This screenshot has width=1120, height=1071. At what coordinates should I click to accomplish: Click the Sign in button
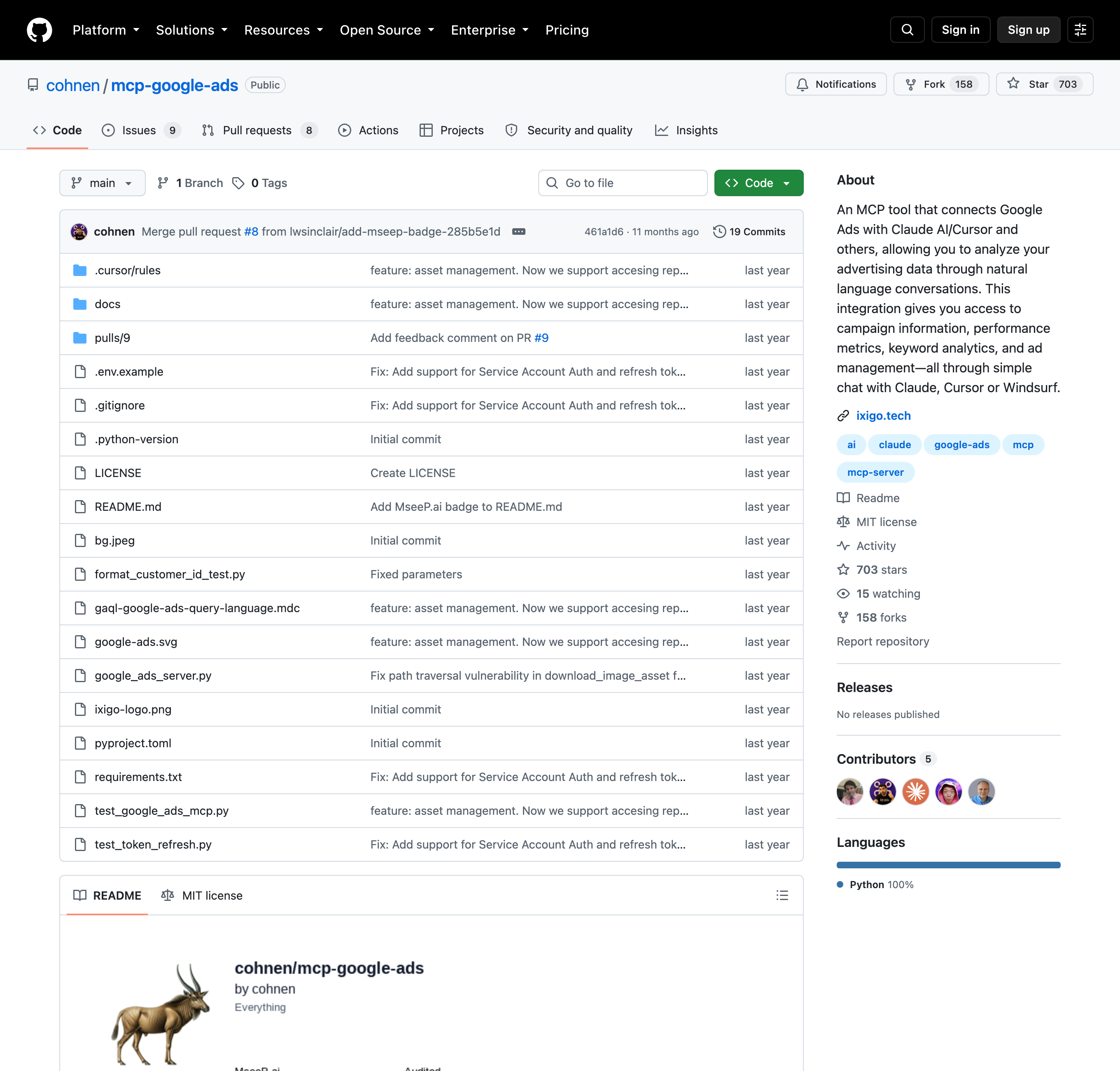pyautogui.click(x=960, y=30)
